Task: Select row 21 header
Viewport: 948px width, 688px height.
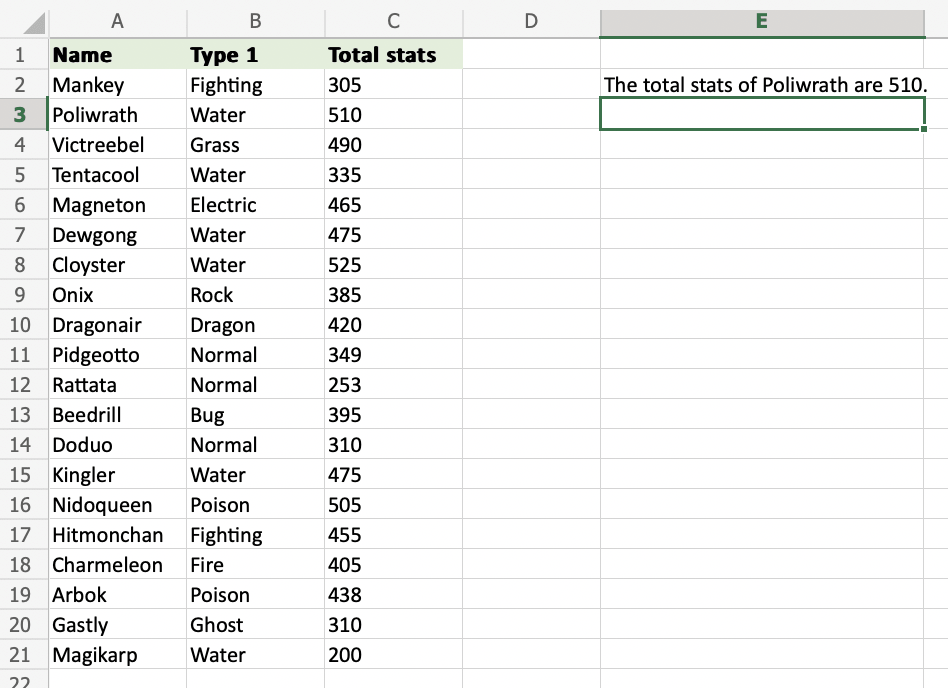Action: [x=21, y=655]
